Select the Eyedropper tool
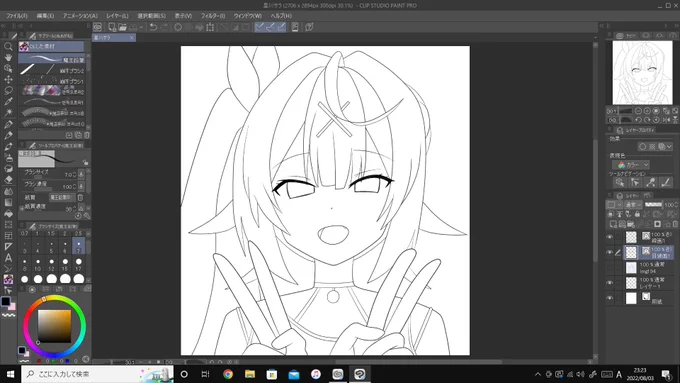Viewport: 680px width, 383px height. point(8,101)
